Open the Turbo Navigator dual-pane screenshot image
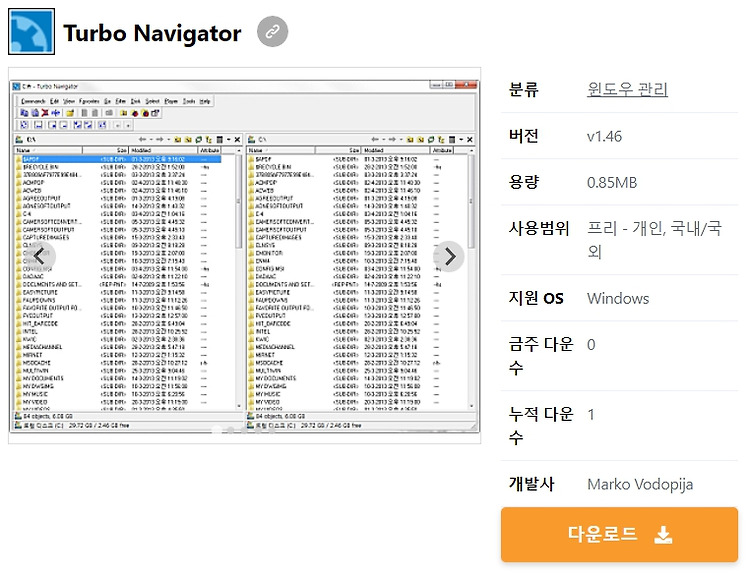Viewport: 750px width, 575px height. tap(244, 255)
